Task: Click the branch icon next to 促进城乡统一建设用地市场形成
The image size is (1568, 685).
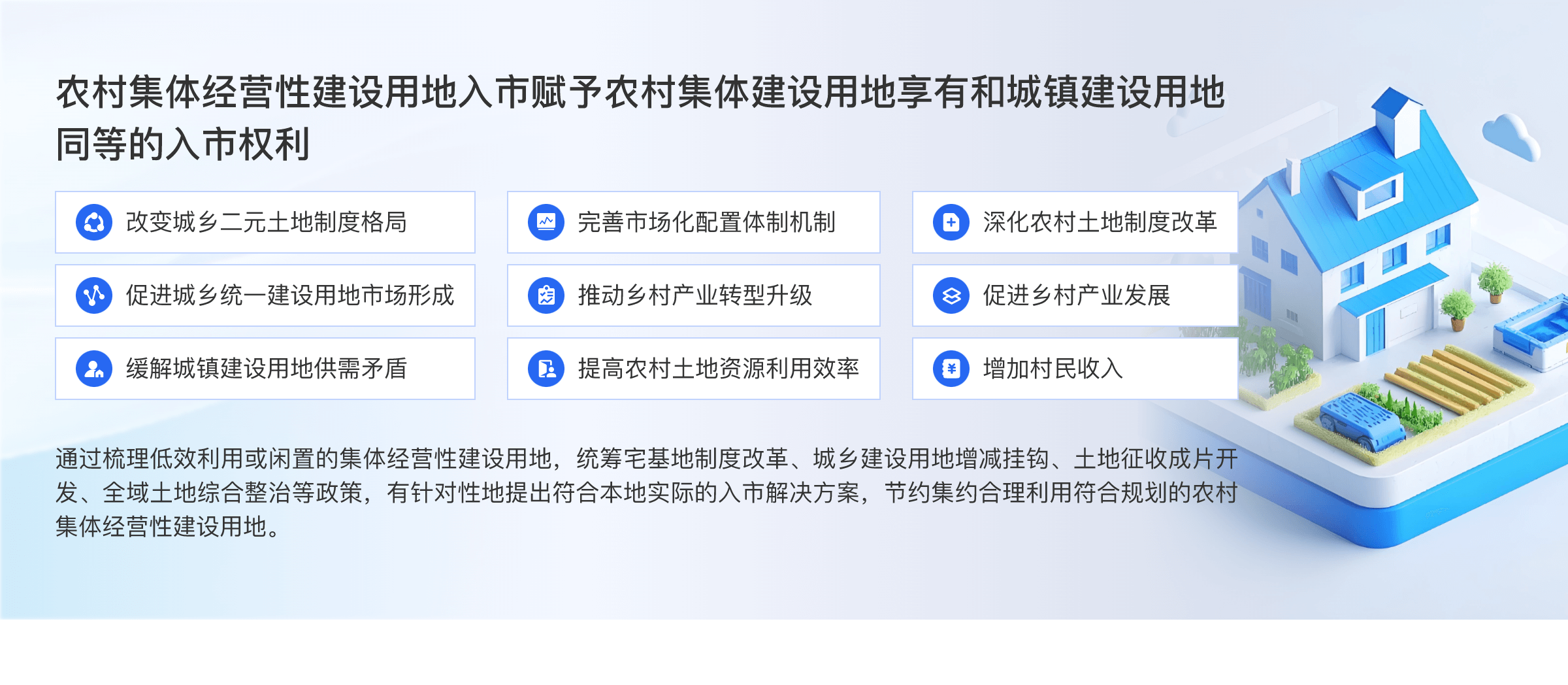Action: [94, 295]
